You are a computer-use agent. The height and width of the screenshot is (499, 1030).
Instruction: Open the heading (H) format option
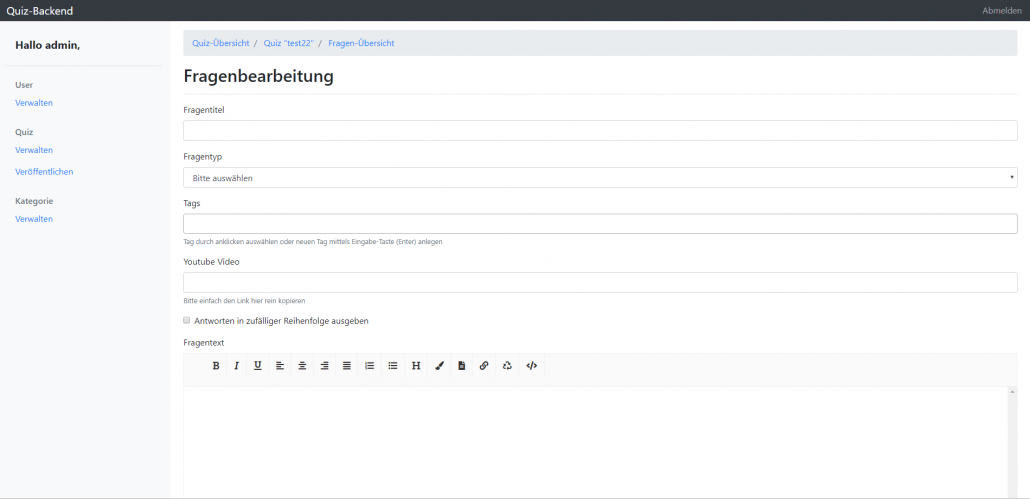pos(416,366)
